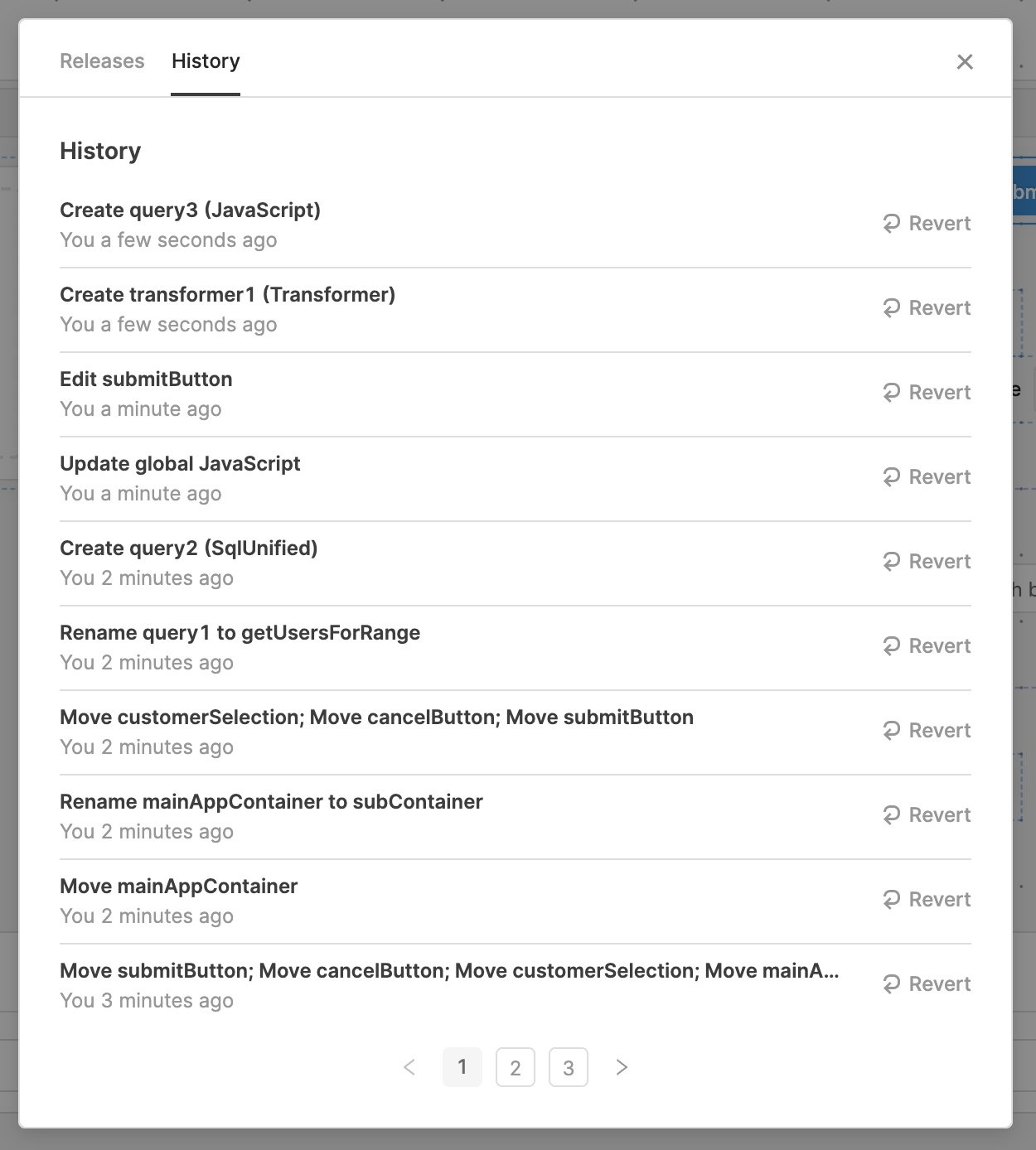Revert the Create query2 (SqlUnified) entry
The height and width of the screenshot is (1150, 1036).
click(927, 562)
